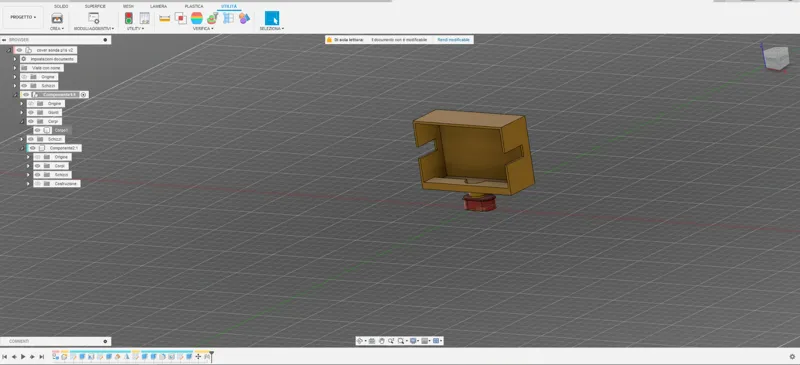Click the move feature icon in timeline
The width and height of the screenshot is (800, 365).
click(x=198, y=357)
